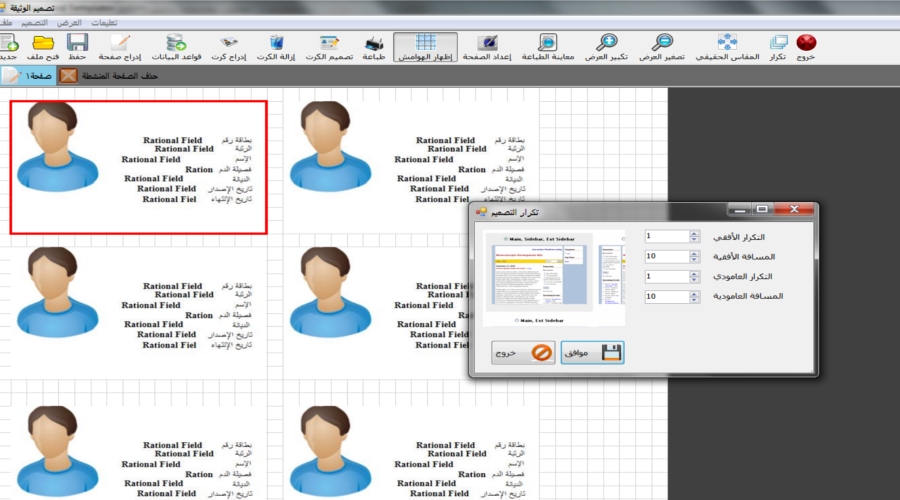Zoom out with تصغير العرض magnifier
Screen dimensions: 900x500
tap(662, 42)
